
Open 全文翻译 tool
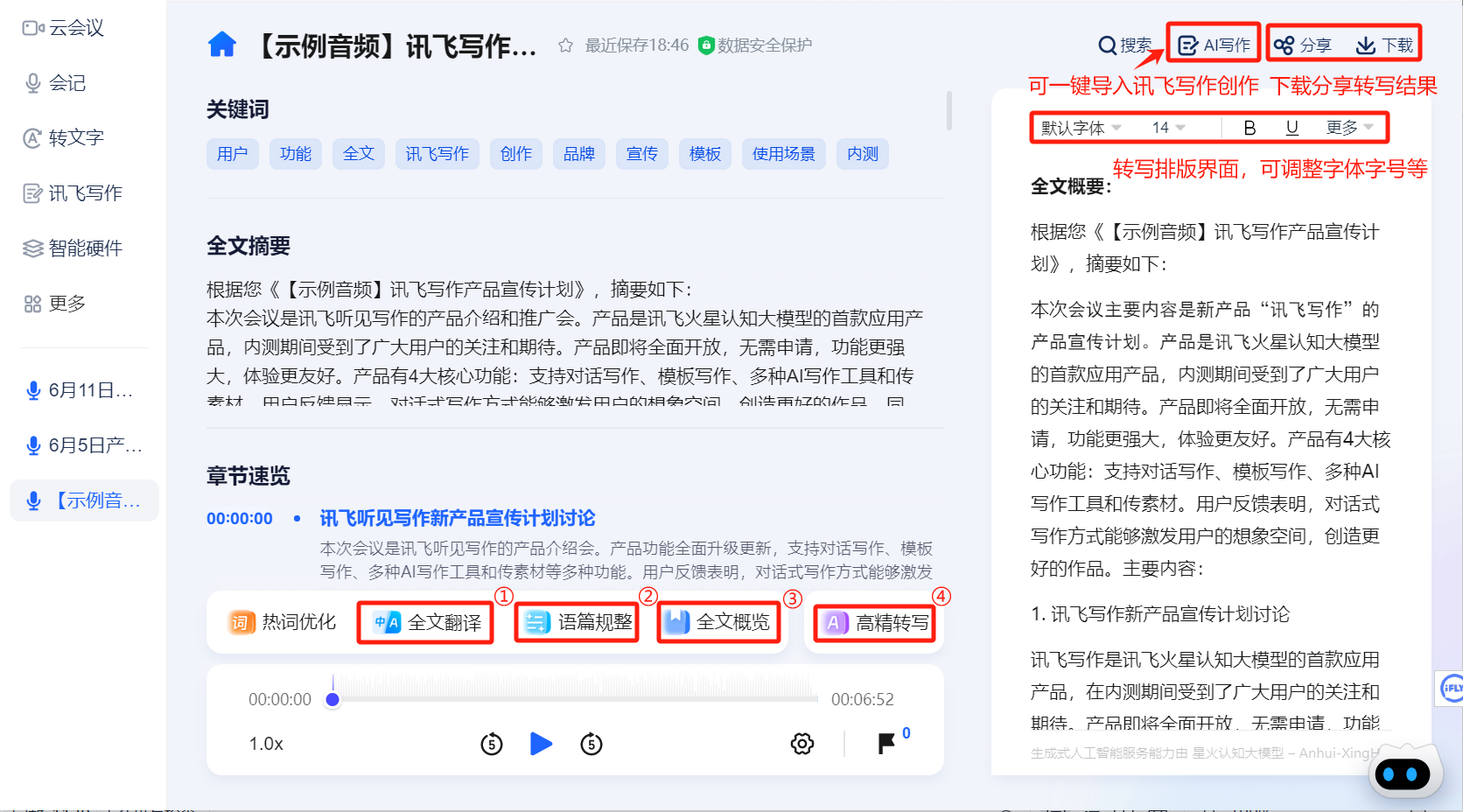[426, 622]
